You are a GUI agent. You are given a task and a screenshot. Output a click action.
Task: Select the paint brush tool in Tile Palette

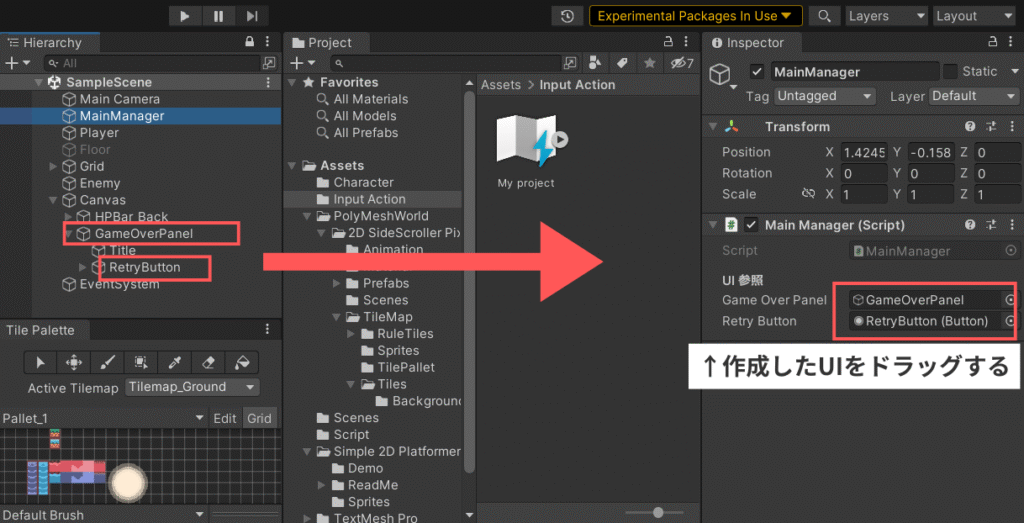tap(107, 362)
